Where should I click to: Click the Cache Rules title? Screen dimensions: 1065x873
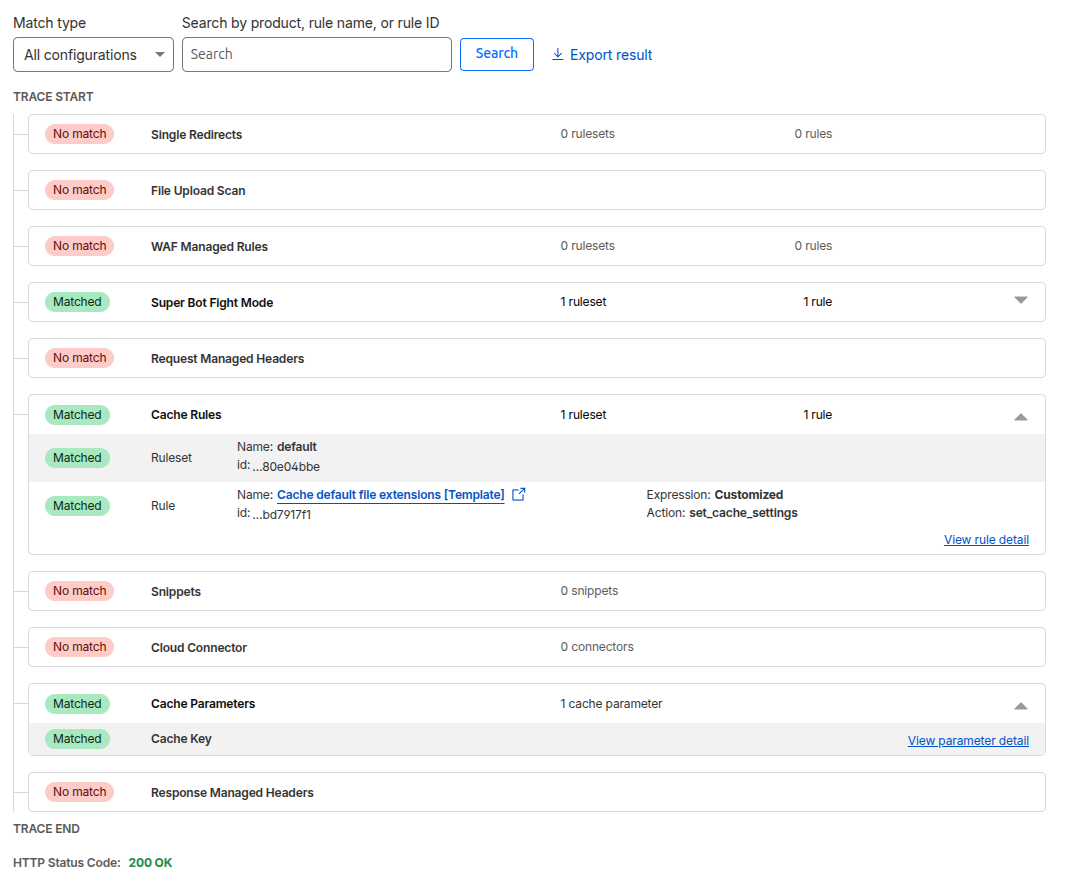[186, 414]
